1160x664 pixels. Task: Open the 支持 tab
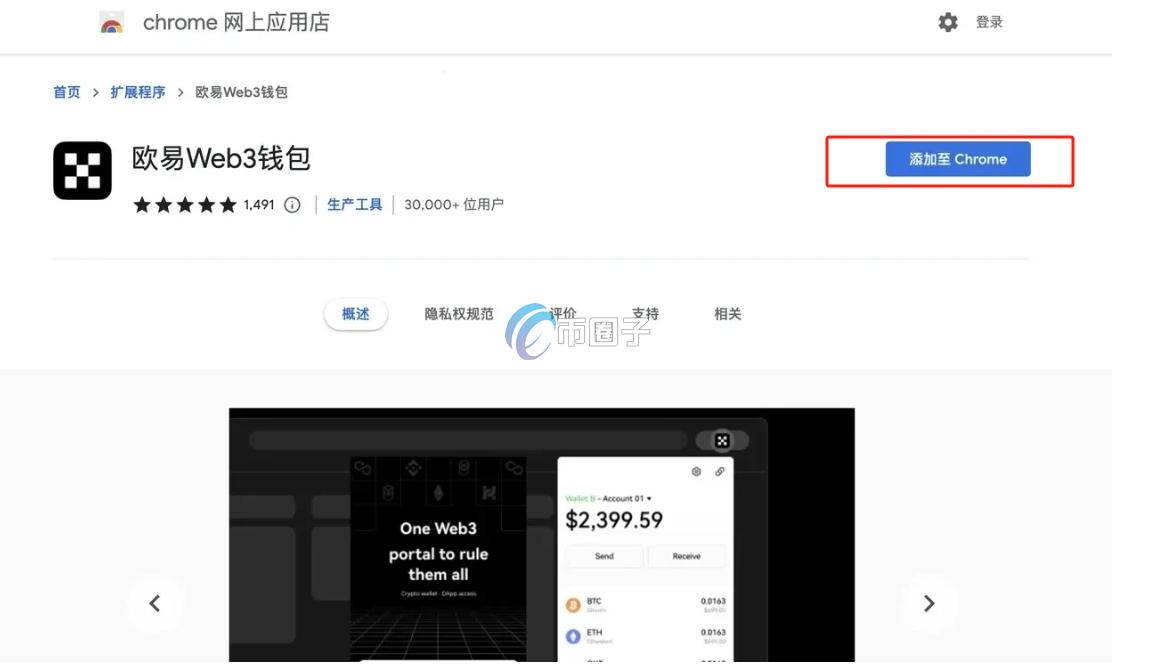[x=645, y=313]
